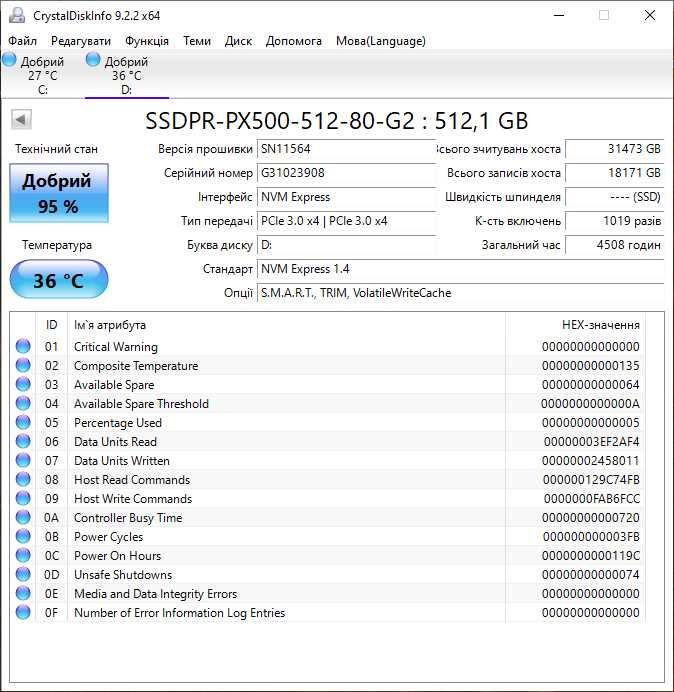Click the previous disk arrow button

pyautogui.click(x=21, y=120)
